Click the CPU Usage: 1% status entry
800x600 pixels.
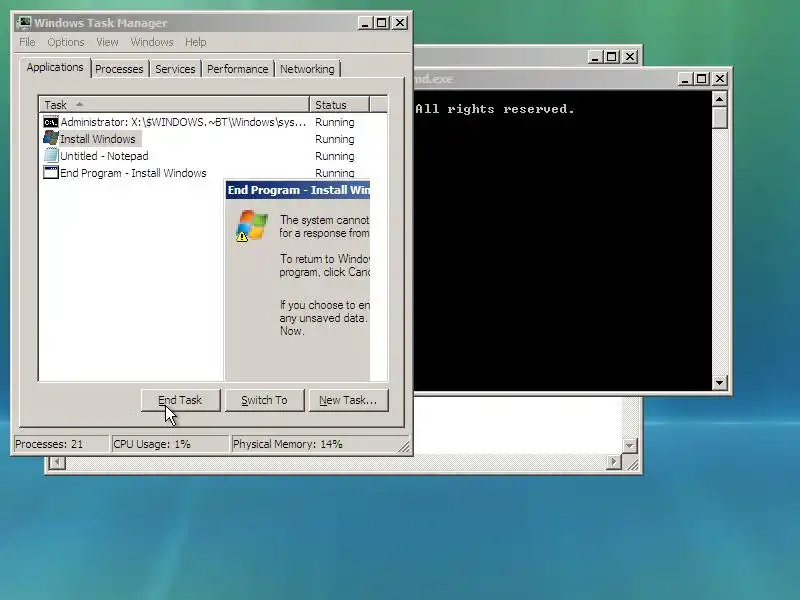tap(169, 444)
